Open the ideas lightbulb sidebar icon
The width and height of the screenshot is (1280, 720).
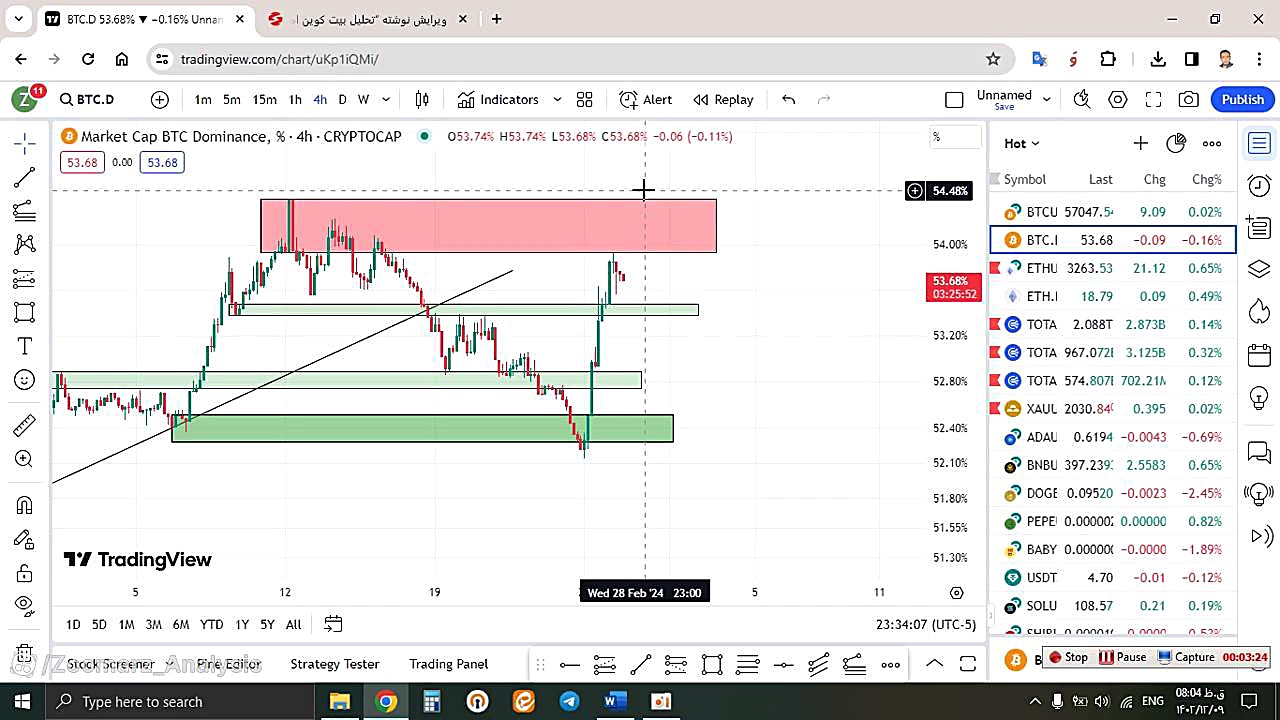pos(1259,397)
